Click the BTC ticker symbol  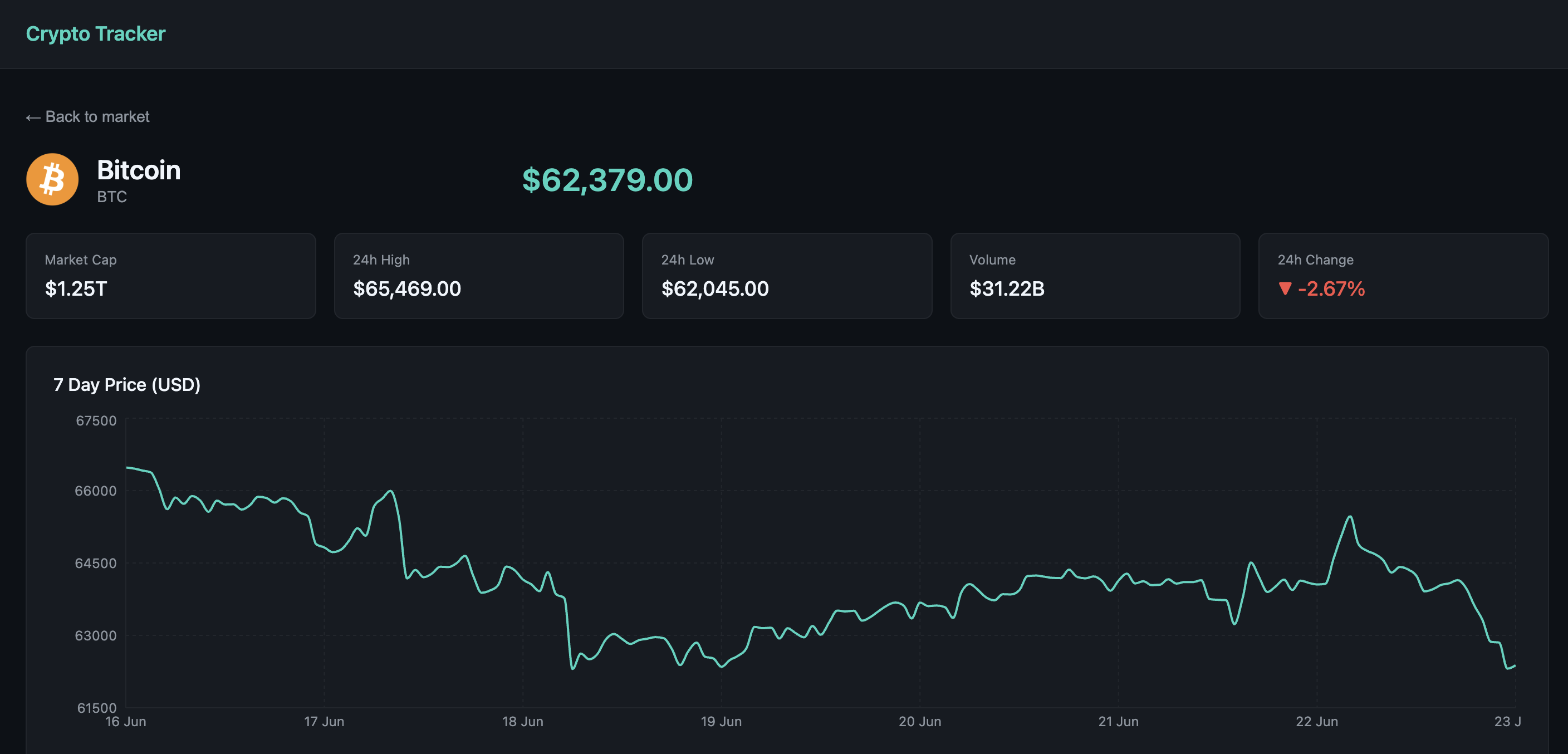tap(112, 197)
